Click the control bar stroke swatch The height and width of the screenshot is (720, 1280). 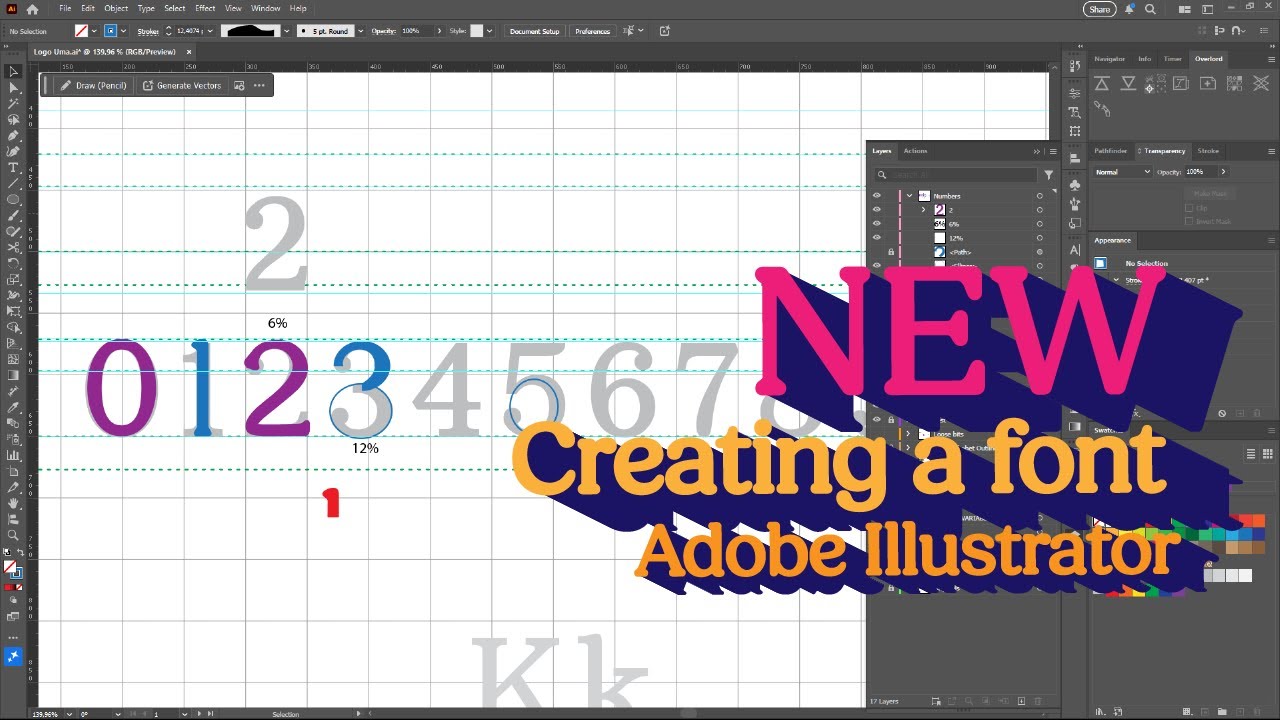[110, 31]
